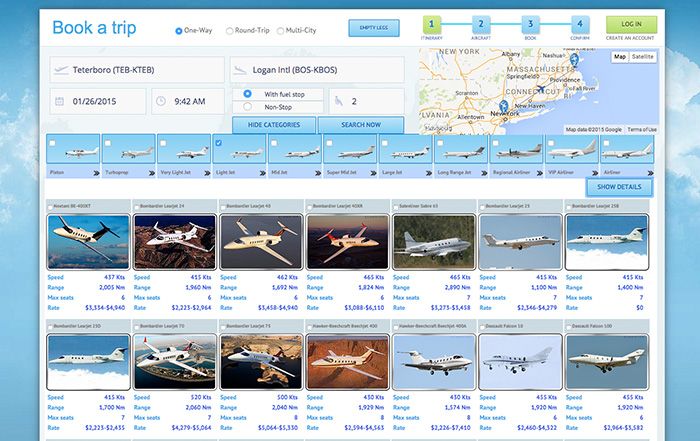Click the VIP Airliner category image

coord(571,149)
